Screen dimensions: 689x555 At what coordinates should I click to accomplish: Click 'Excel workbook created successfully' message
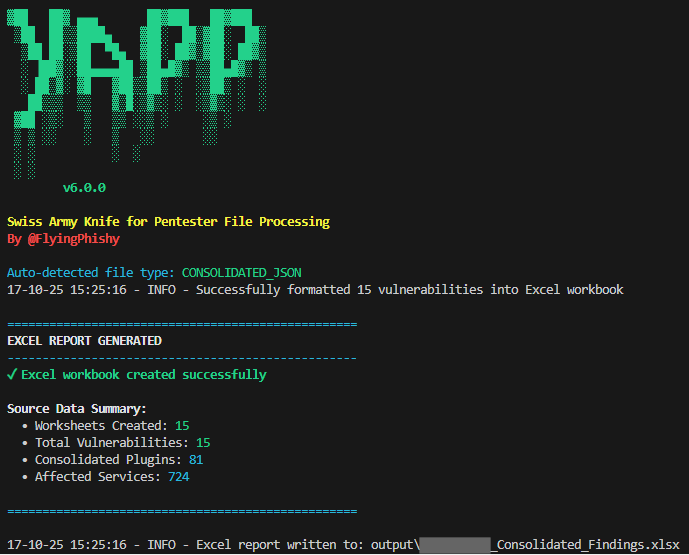click(x=144, y=375)
